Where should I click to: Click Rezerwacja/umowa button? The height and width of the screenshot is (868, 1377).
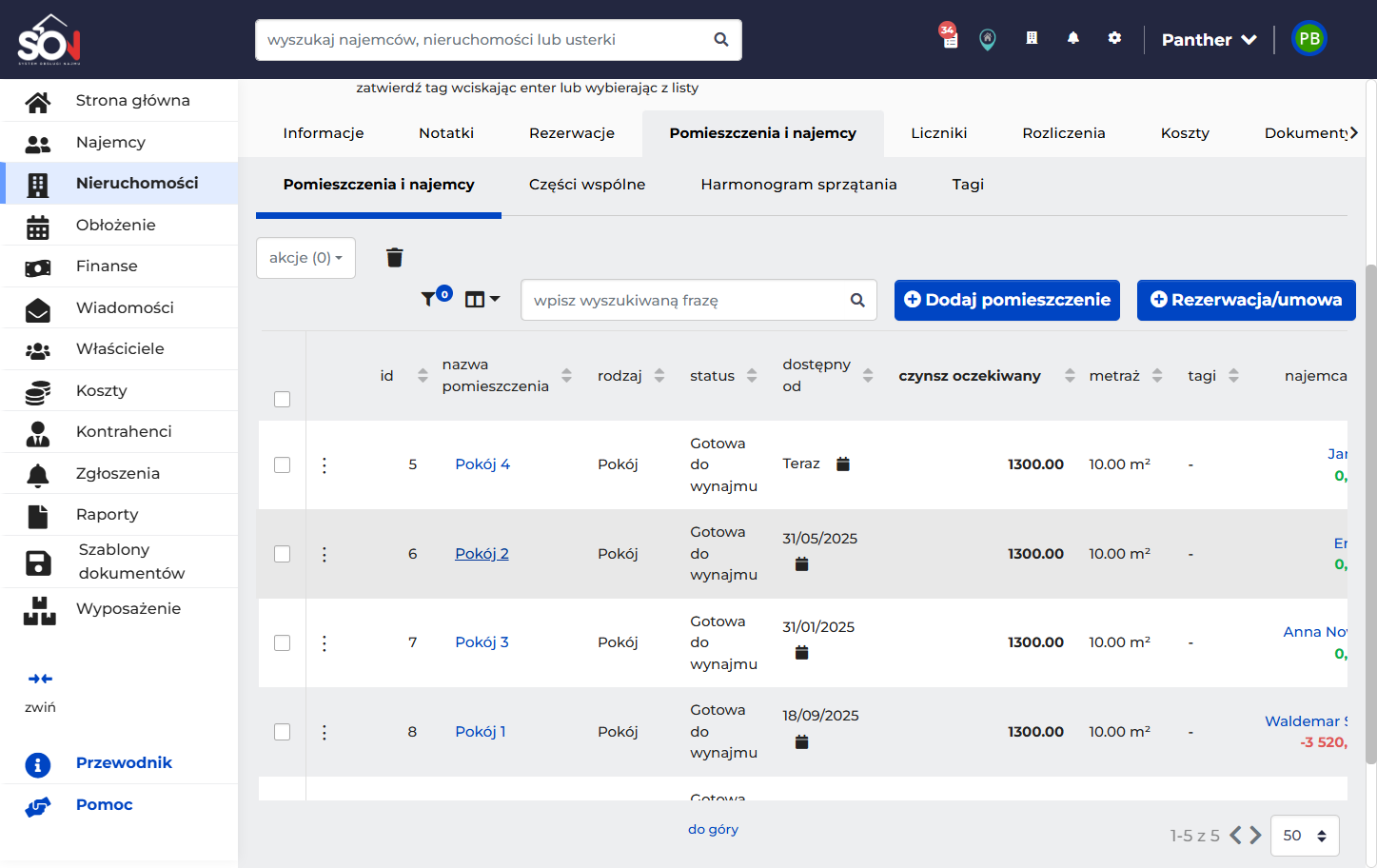(x=1247, y=300)
